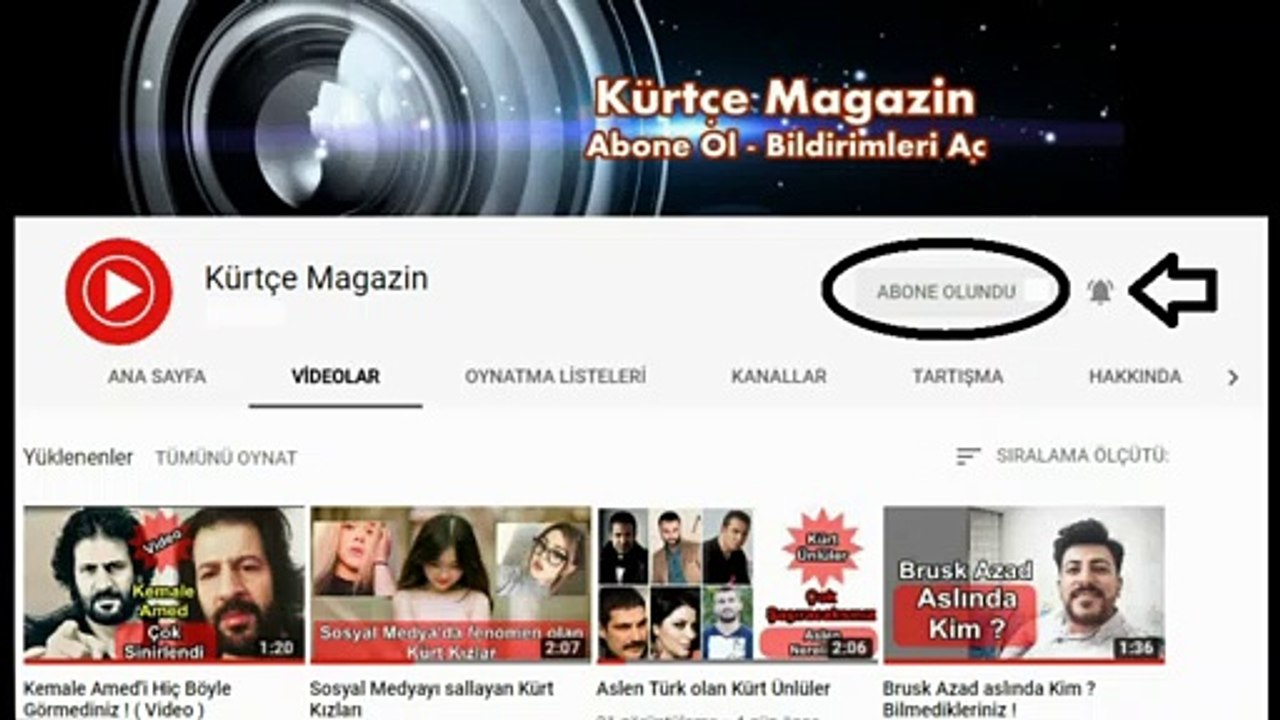The image size is (1280, 720).
Task: Open the OYNATMA LİSTELERİ tab
Action: tap(555, 377)
